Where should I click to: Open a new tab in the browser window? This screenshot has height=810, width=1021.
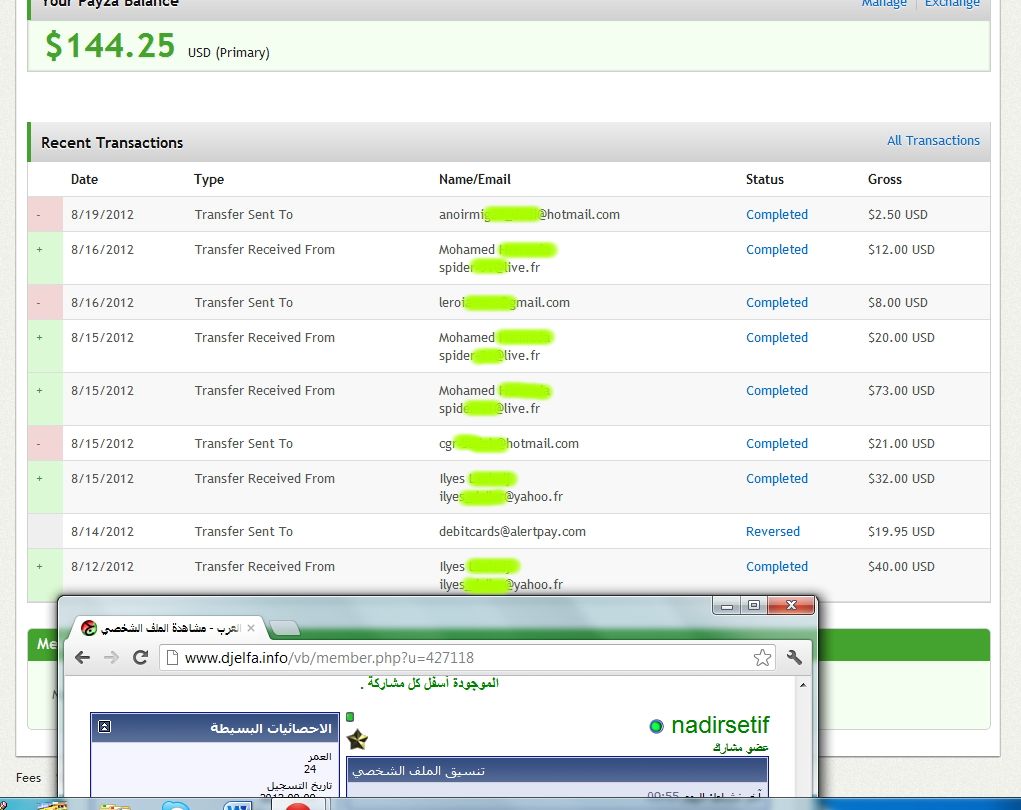click(285, 628)
